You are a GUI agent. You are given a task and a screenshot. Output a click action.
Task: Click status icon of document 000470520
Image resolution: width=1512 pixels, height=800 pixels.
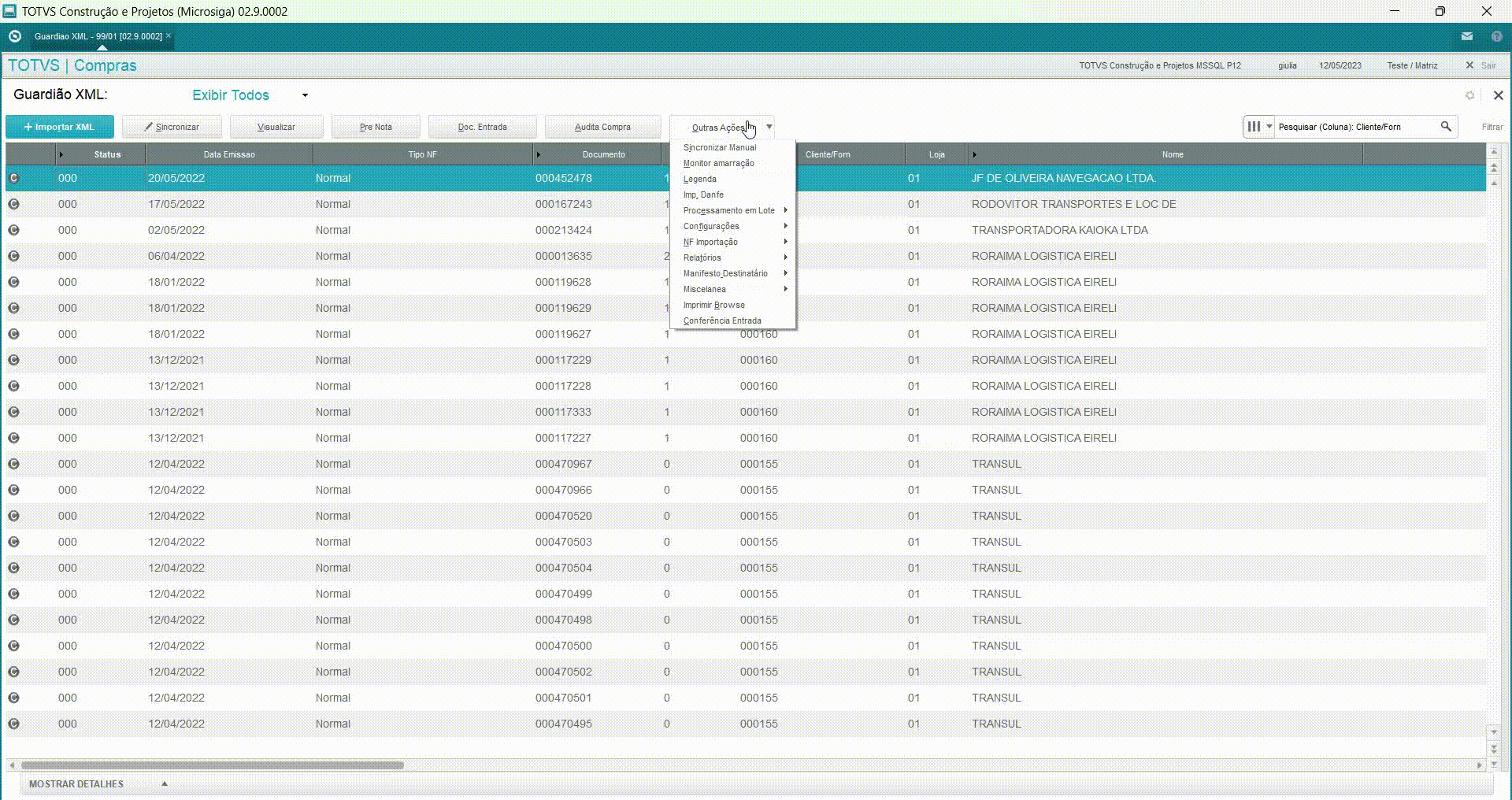coord(13,516)
